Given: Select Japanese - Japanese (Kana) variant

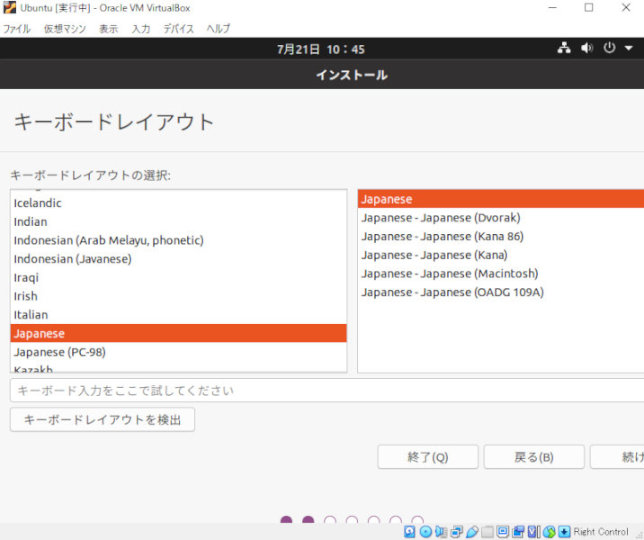Looking at the screenshot, I should point(501,255).
